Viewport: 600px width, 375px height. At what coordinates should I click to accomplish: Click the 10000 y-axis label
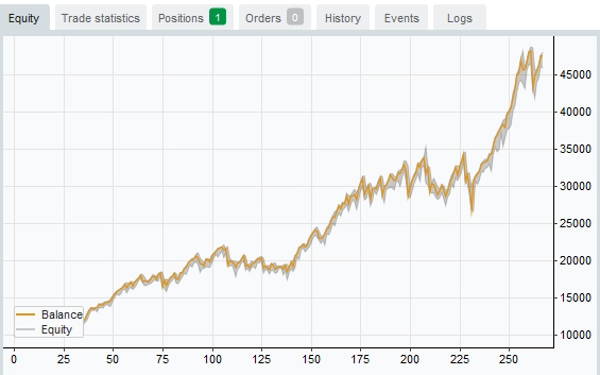575,335
